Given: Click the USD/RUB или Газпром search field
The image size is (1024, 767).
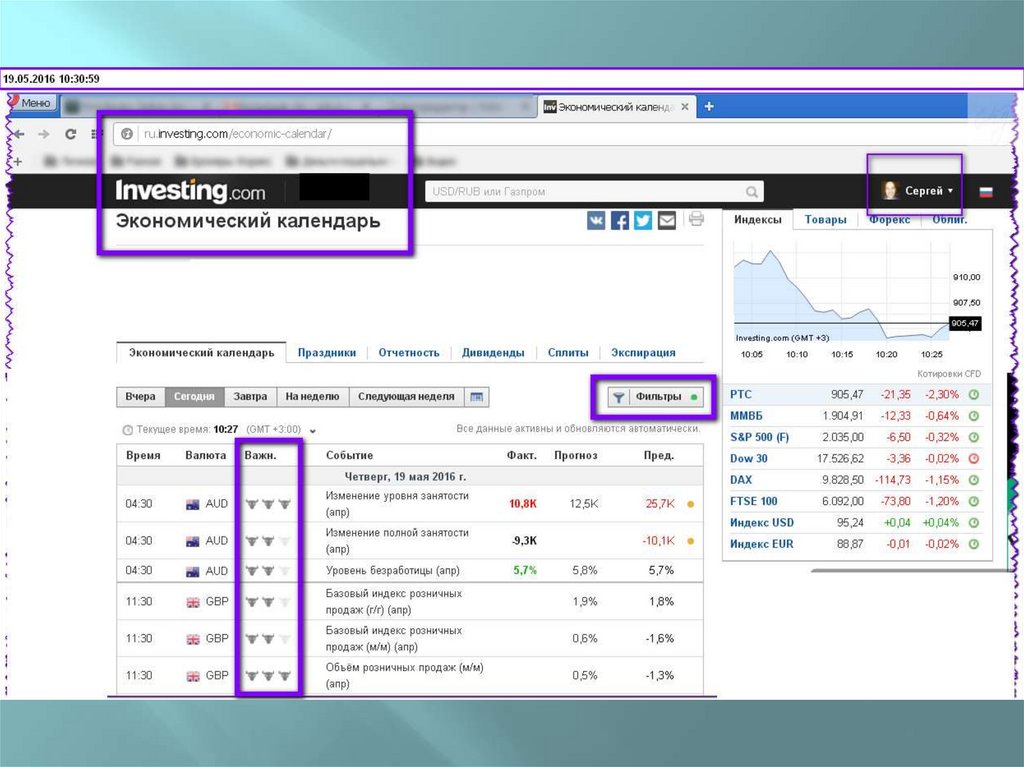Looking at the screenshot, I should click(x=585, y=192).
